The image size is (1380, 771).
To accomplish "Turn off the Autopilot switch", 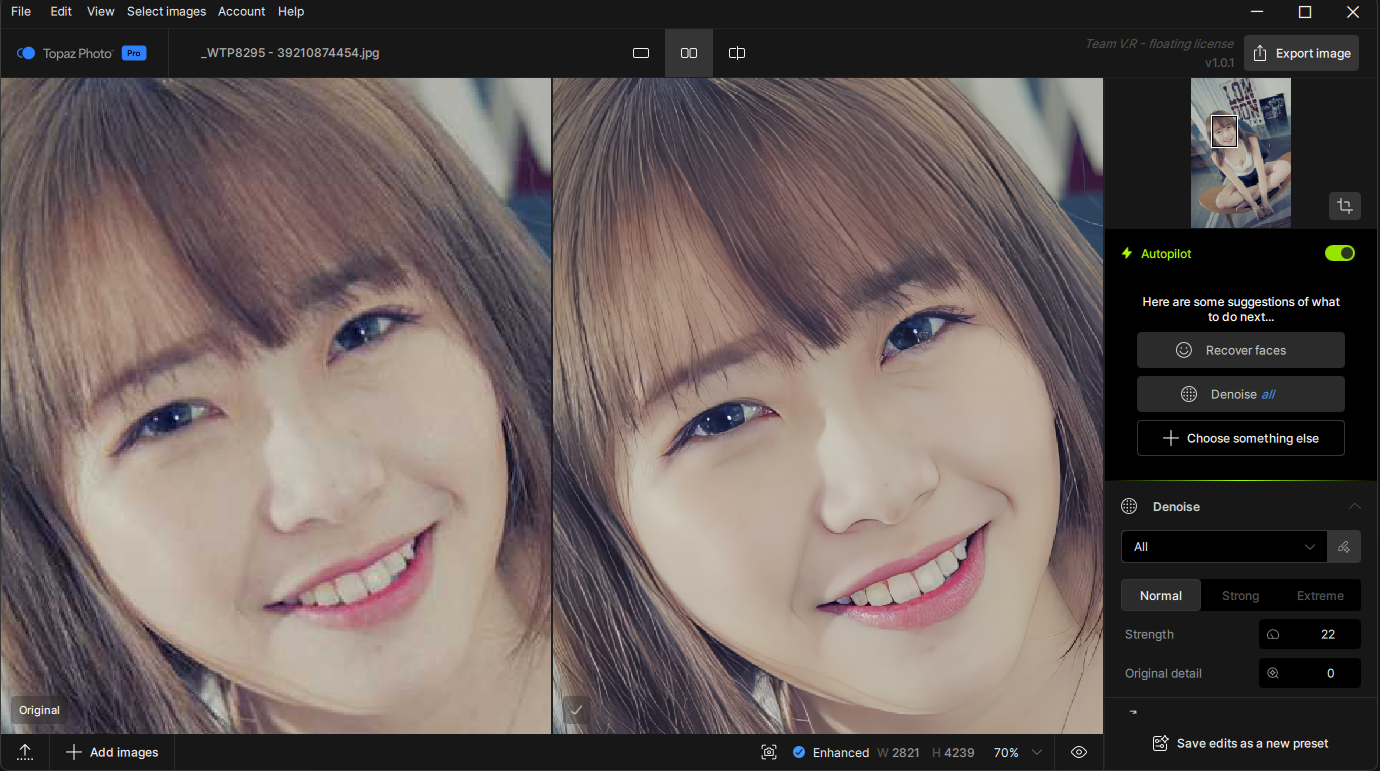I will click(x=1339, y=253).
